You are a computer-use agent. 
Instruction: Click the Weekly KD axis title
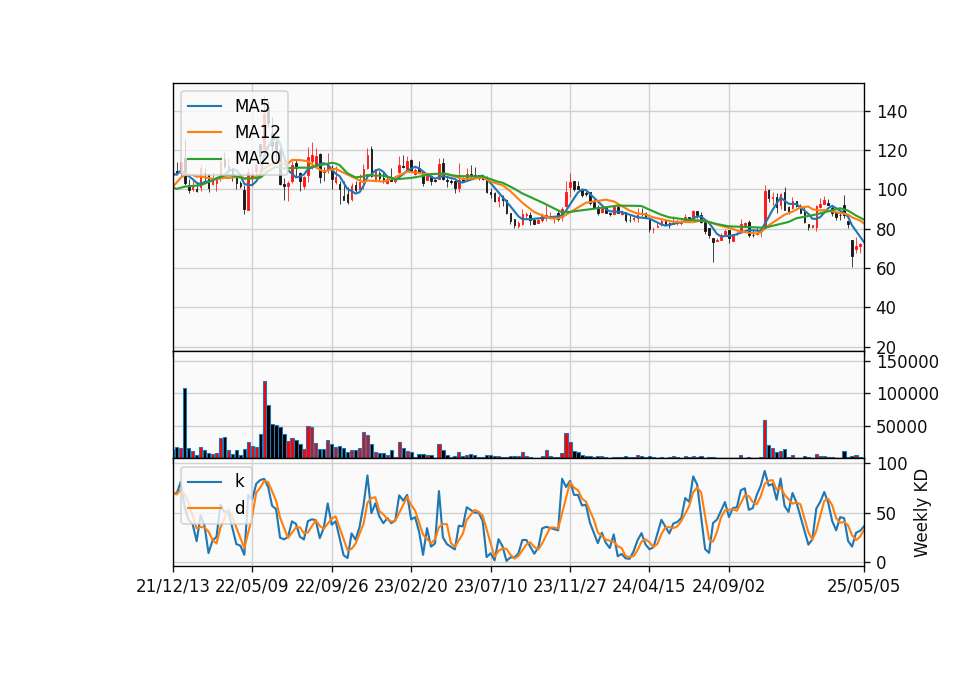921,514
